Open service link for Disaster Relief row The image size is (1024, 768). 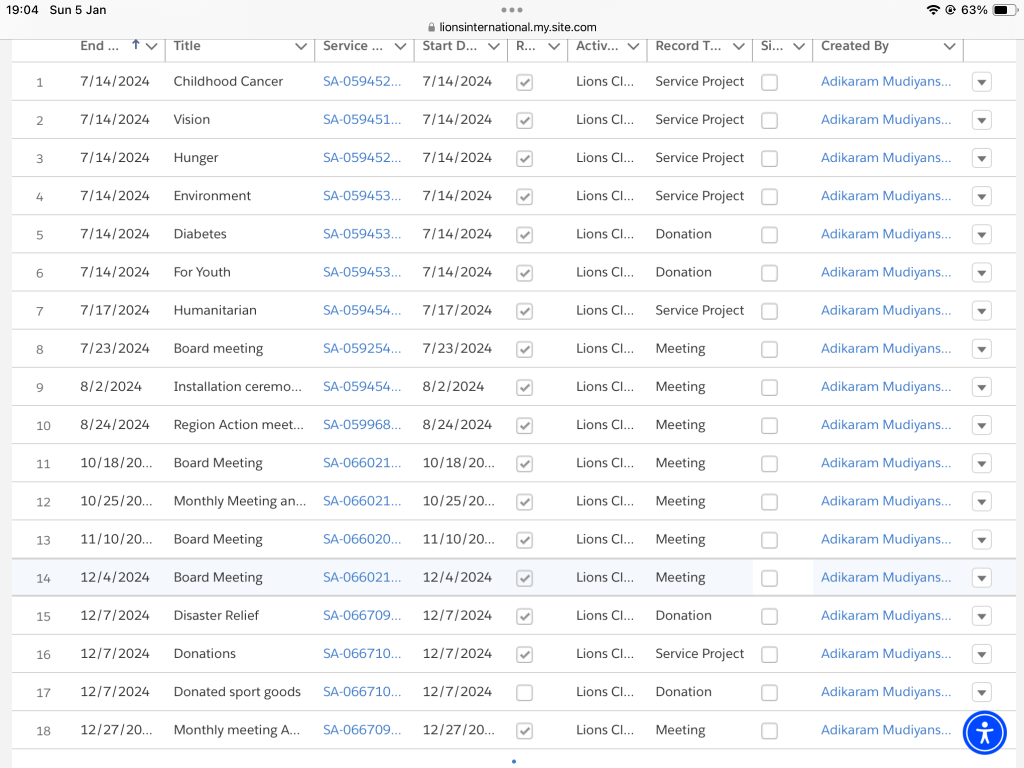tap(362, 615)
